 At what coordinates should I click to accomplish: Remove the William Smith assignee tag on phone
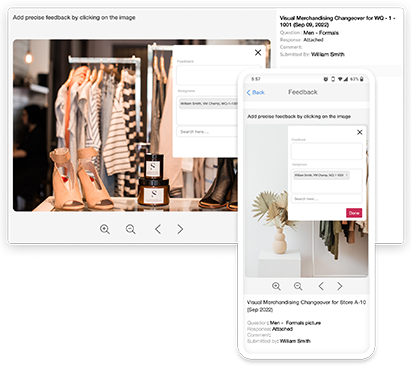coord(346,175)
